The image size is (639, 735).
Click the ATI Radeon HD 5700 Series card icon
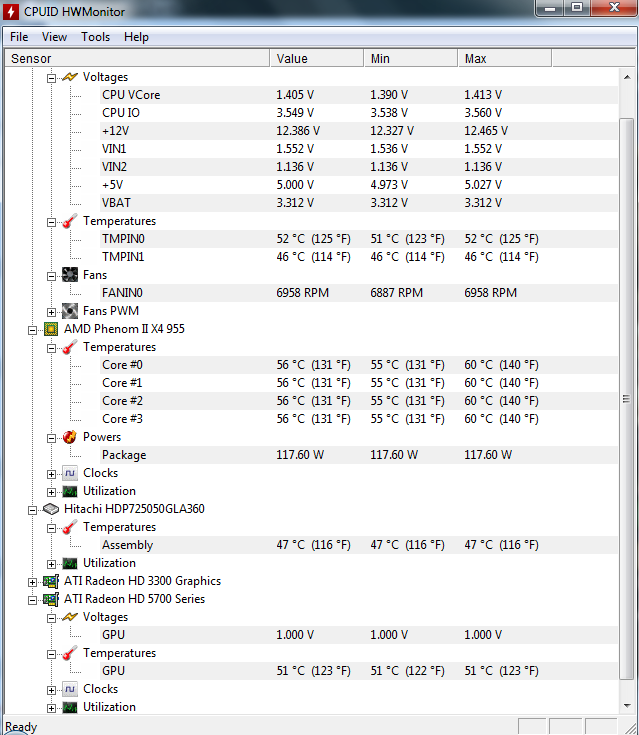[51, 599]
